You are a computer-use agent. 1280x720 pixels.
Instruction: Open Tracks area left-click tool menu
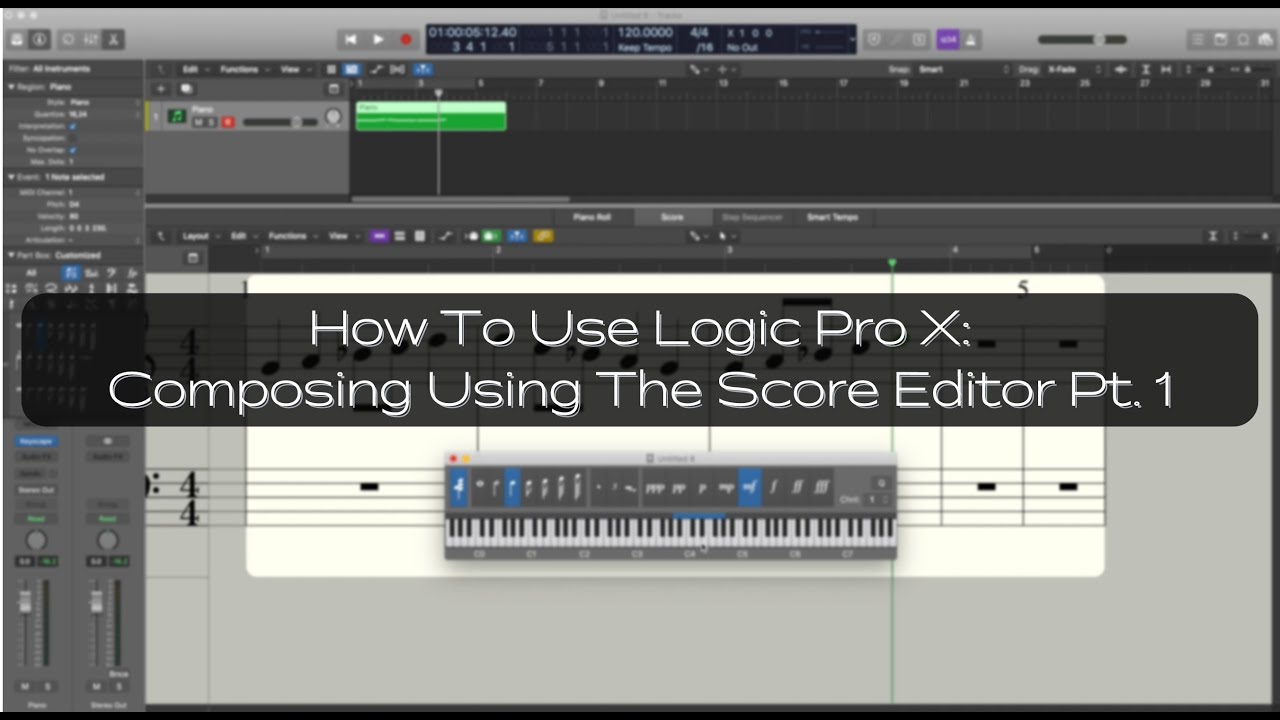pyautogui.click(x=699, y=69)
